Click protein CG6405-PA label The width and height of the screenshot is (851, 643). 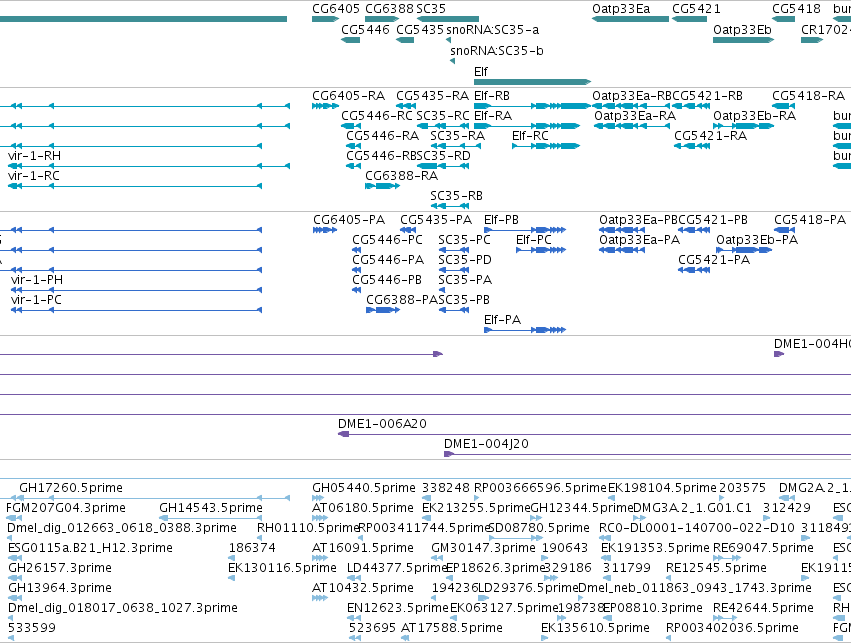click(x=349, y=220)
